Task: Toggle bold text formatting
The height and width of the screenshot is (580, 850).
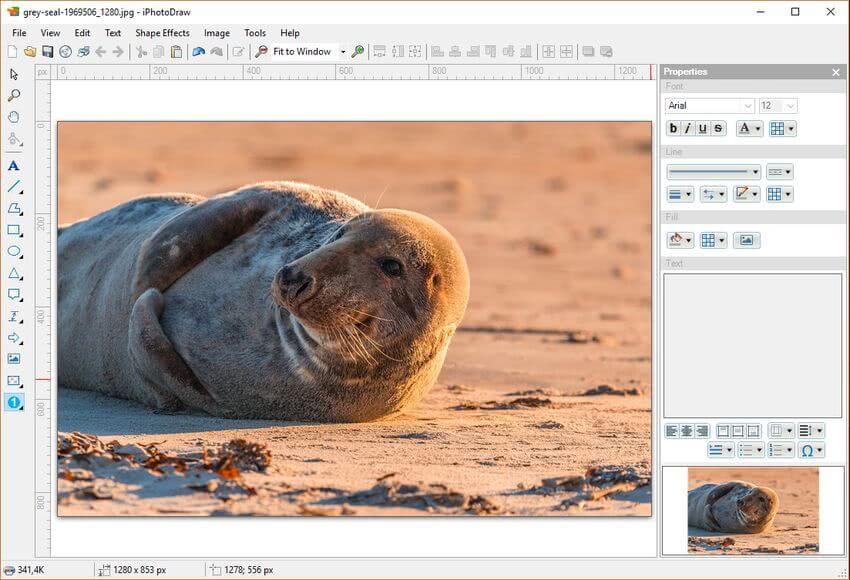Action: (673, 128)
